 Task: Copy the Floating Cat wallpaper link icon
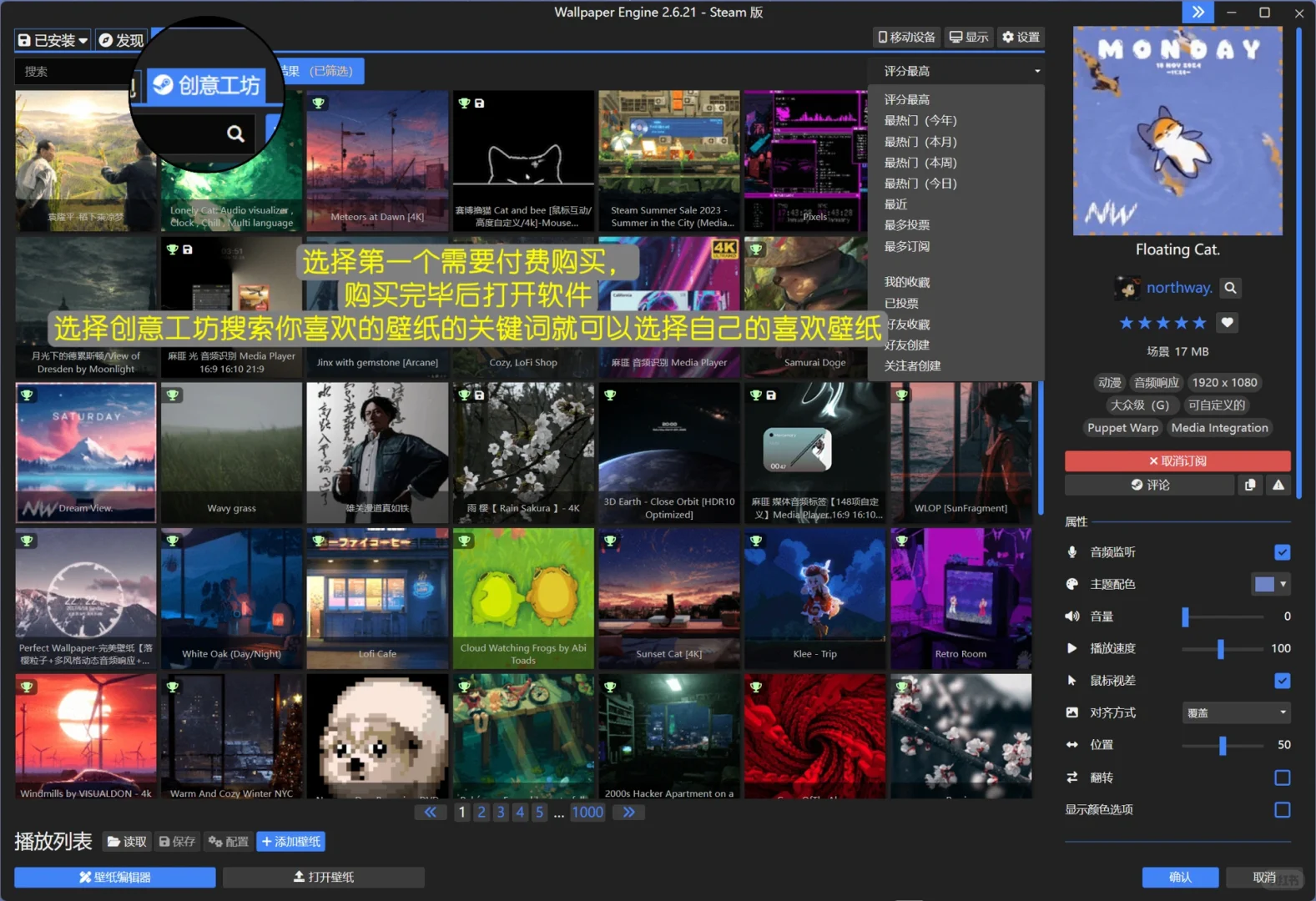1250,485
